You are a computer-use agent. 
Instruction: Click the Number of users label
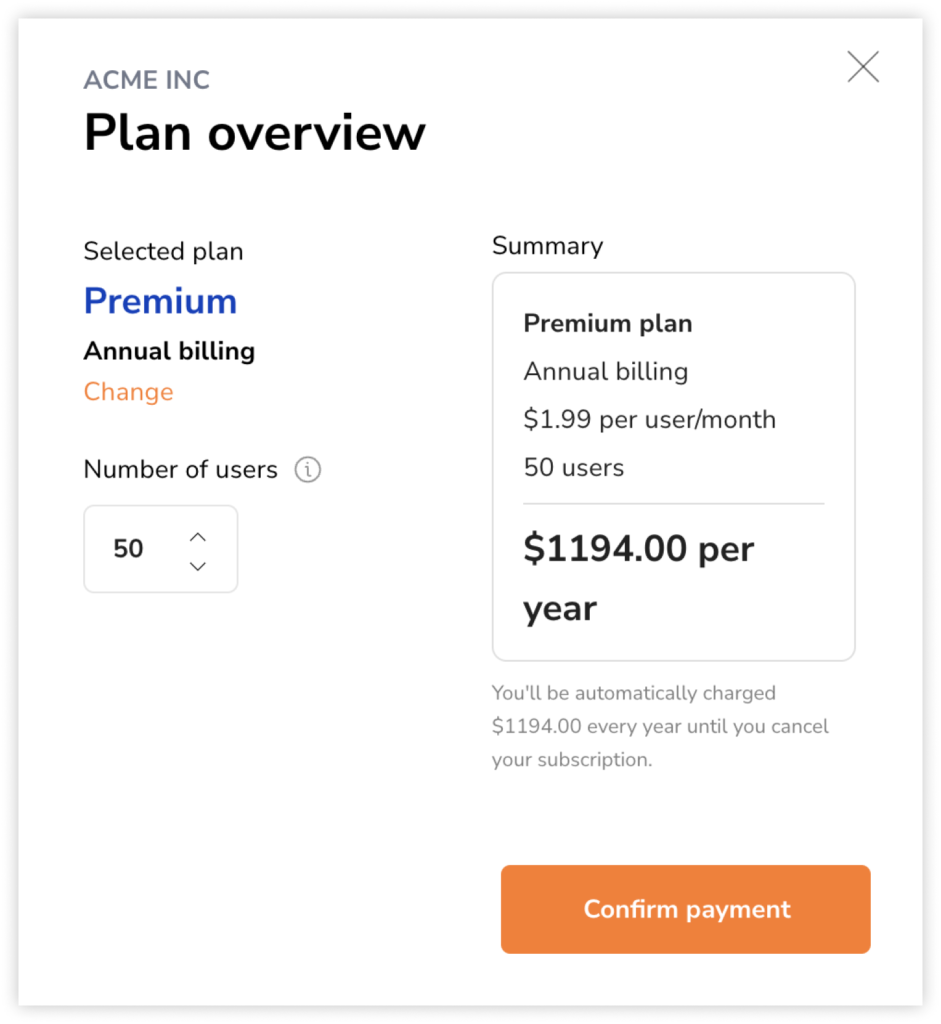181,470
